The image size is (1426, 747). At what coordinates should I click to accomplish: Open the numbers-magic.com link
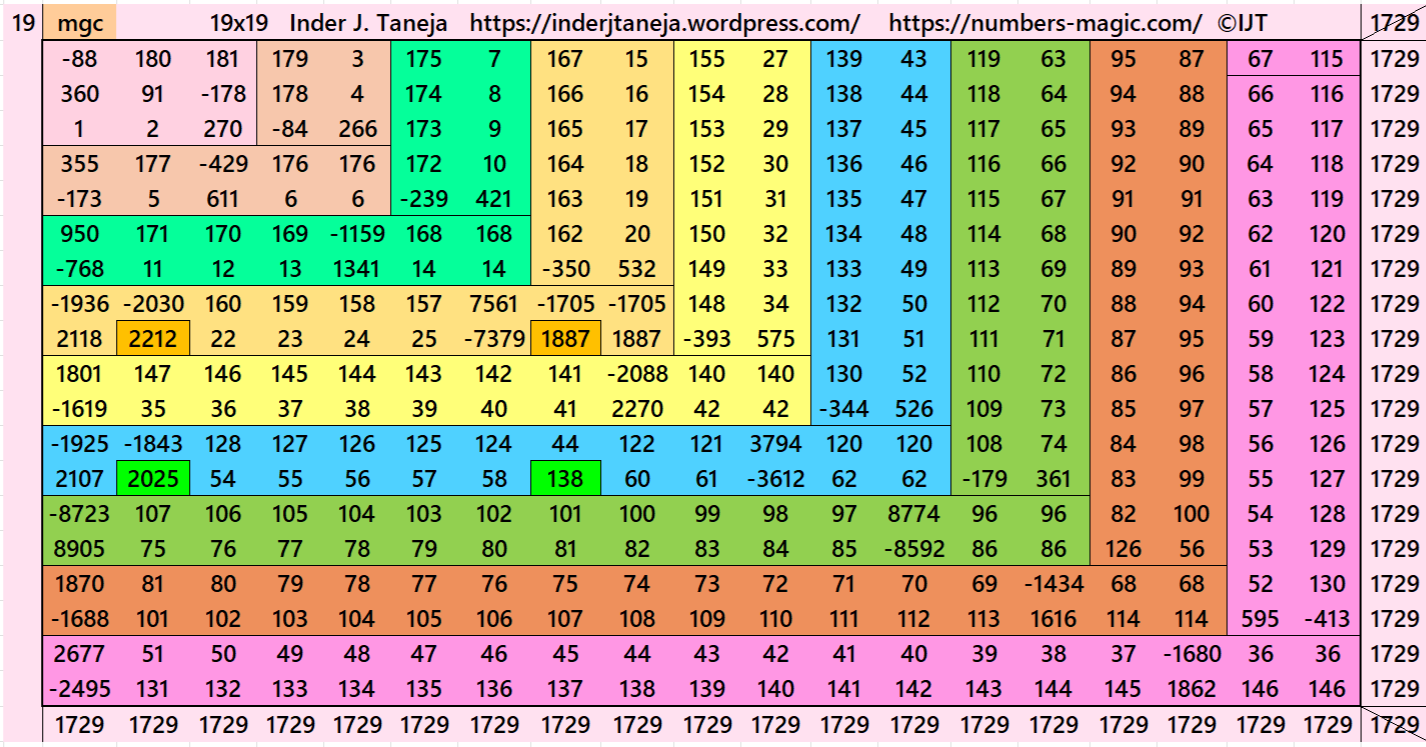click(x=1045, y=23)
